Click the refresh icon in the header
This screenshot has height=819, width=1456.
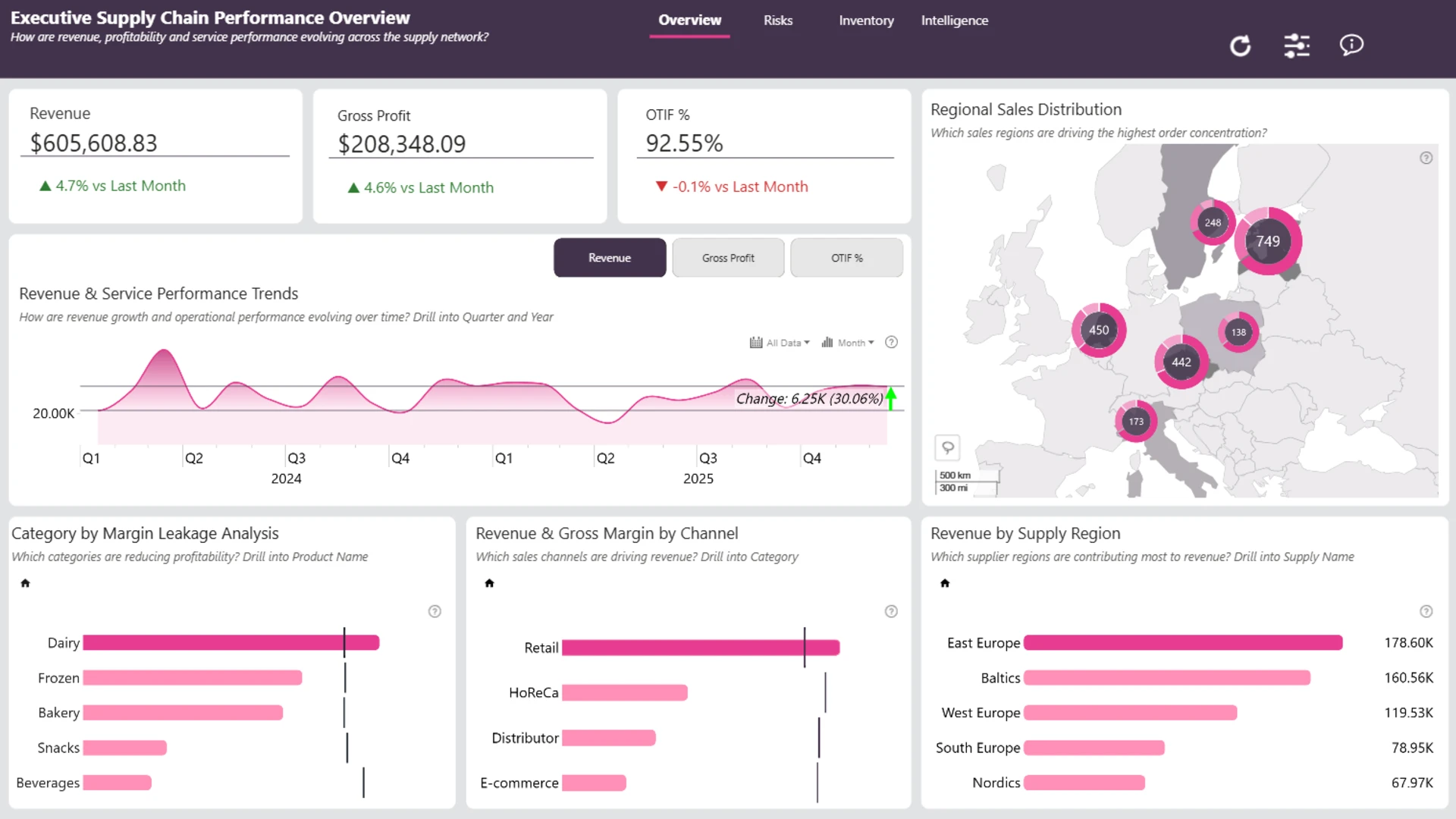click(x=1241, y=46)
